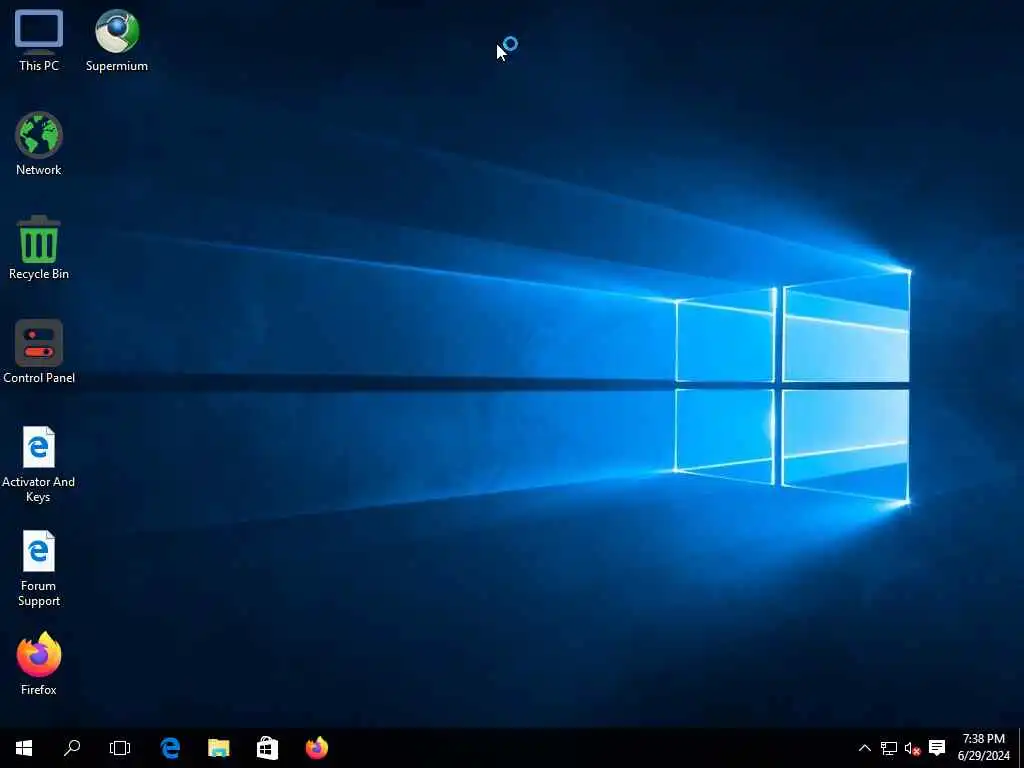Open network status tray icon
Viewport: 1024px width, 768px height.
tap(889, 748)
